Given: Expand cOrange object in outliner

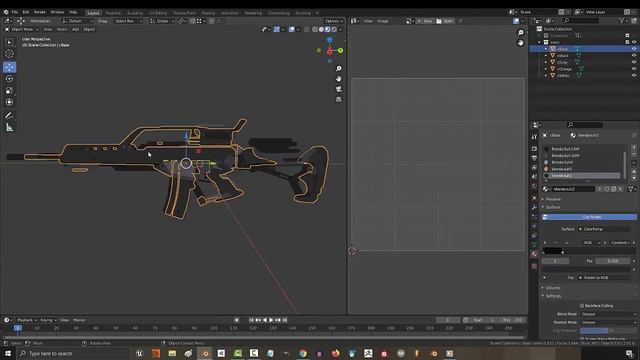Looking at the screenshot, I should (x=546, y=69).
